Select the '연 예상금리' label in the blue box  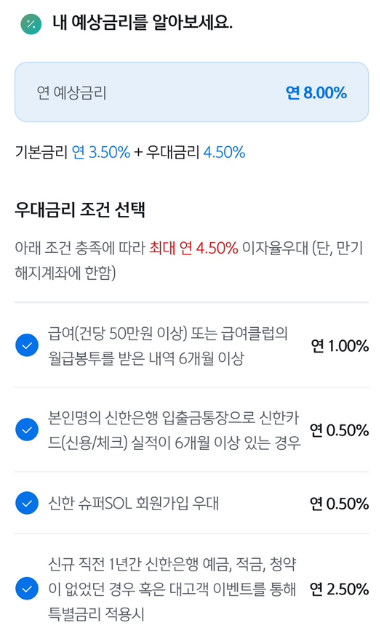click(x=72, y=93)
